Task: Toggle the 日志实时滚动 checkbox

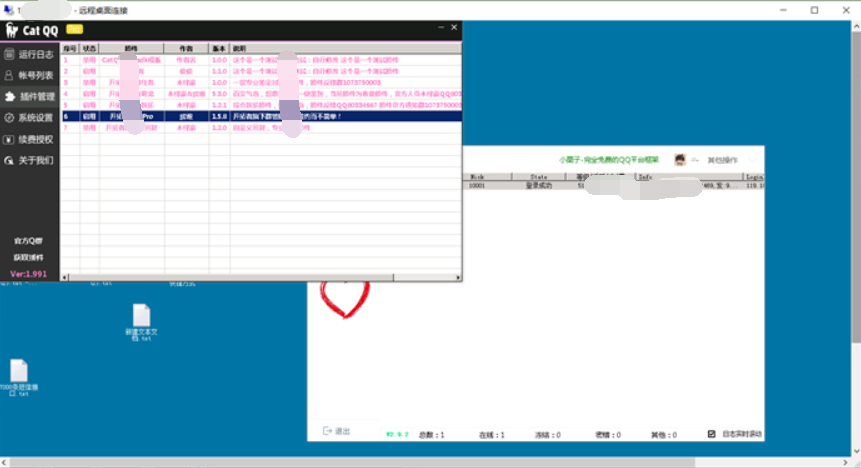Action: point(712,433)
